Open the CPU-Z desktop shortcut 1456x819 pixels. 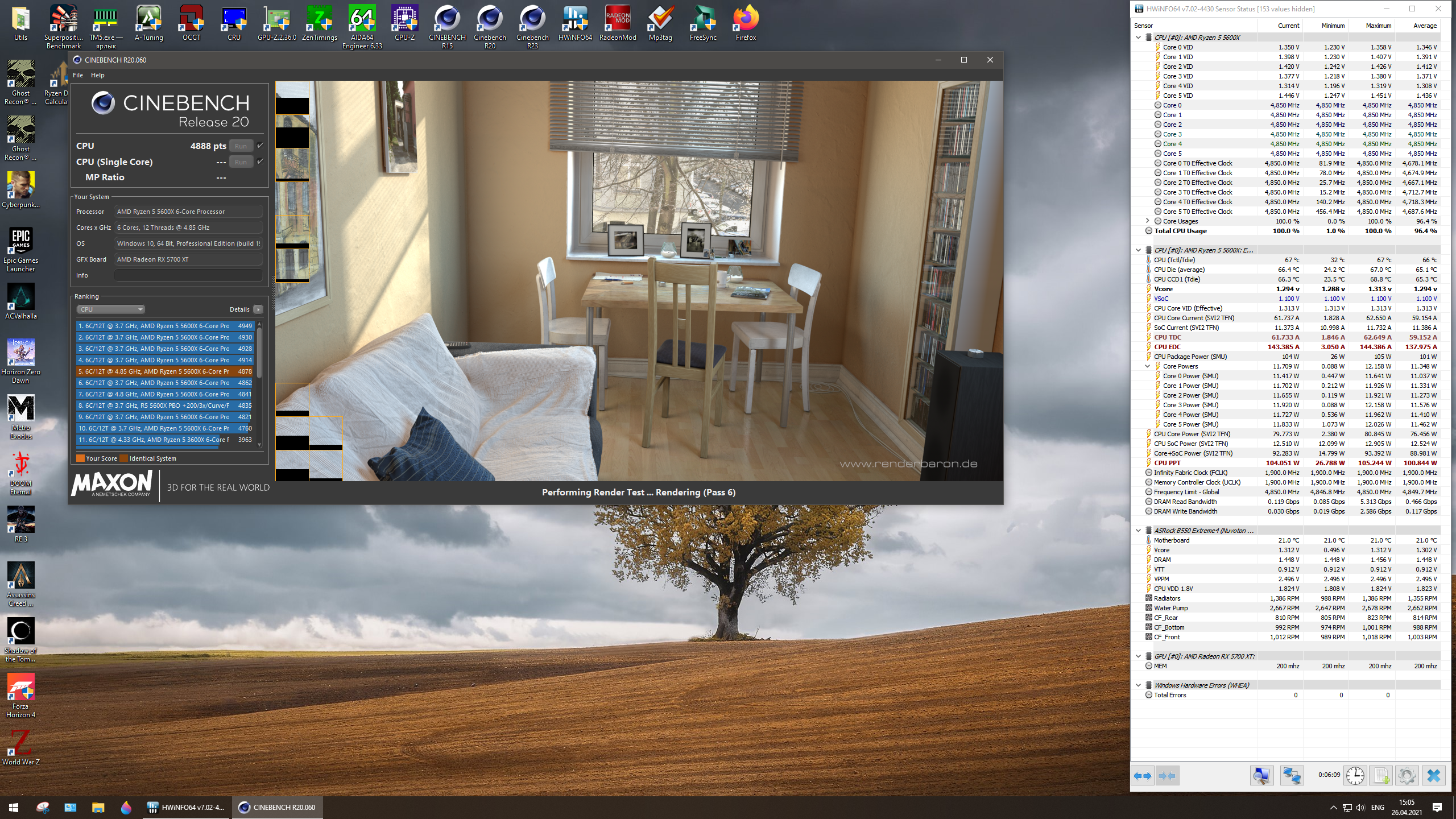[x=404, y=23]
